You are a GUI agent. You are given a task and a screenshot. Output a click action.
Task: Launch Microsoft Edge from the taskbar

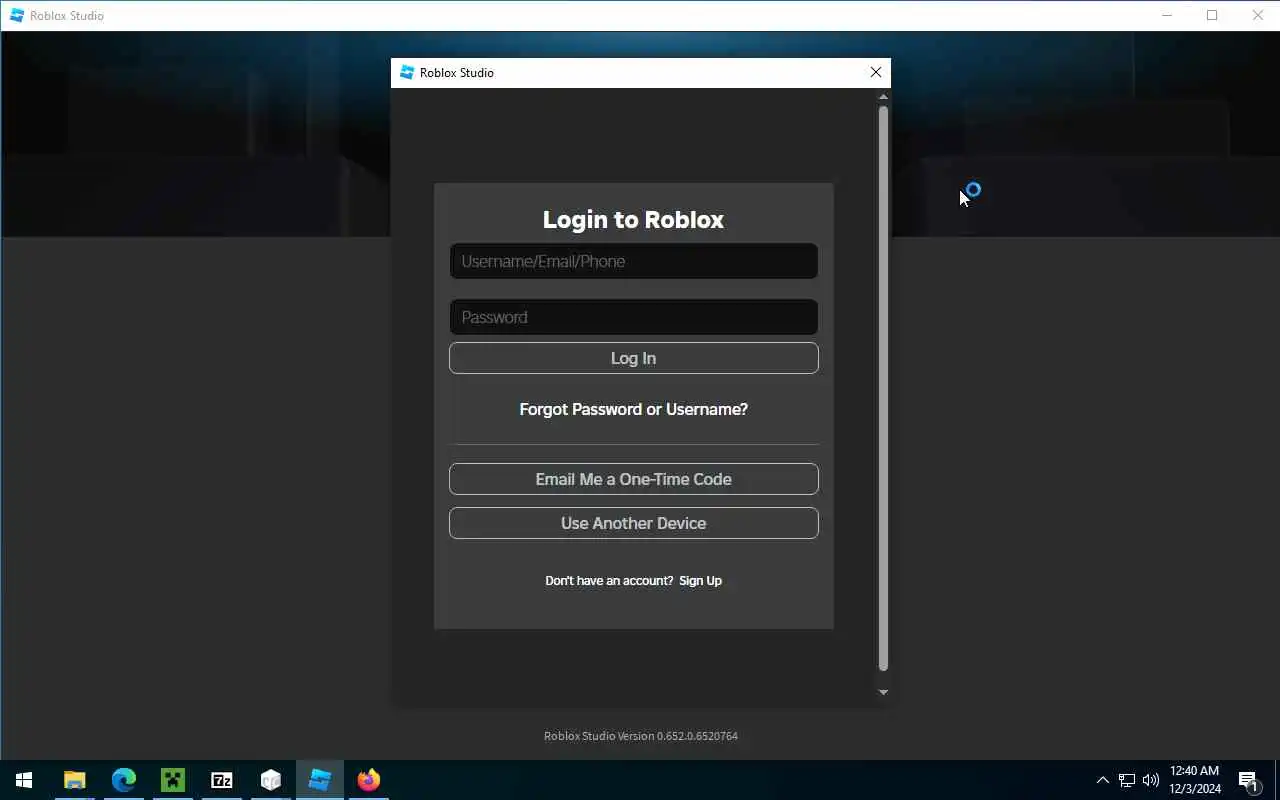point(123,780)
